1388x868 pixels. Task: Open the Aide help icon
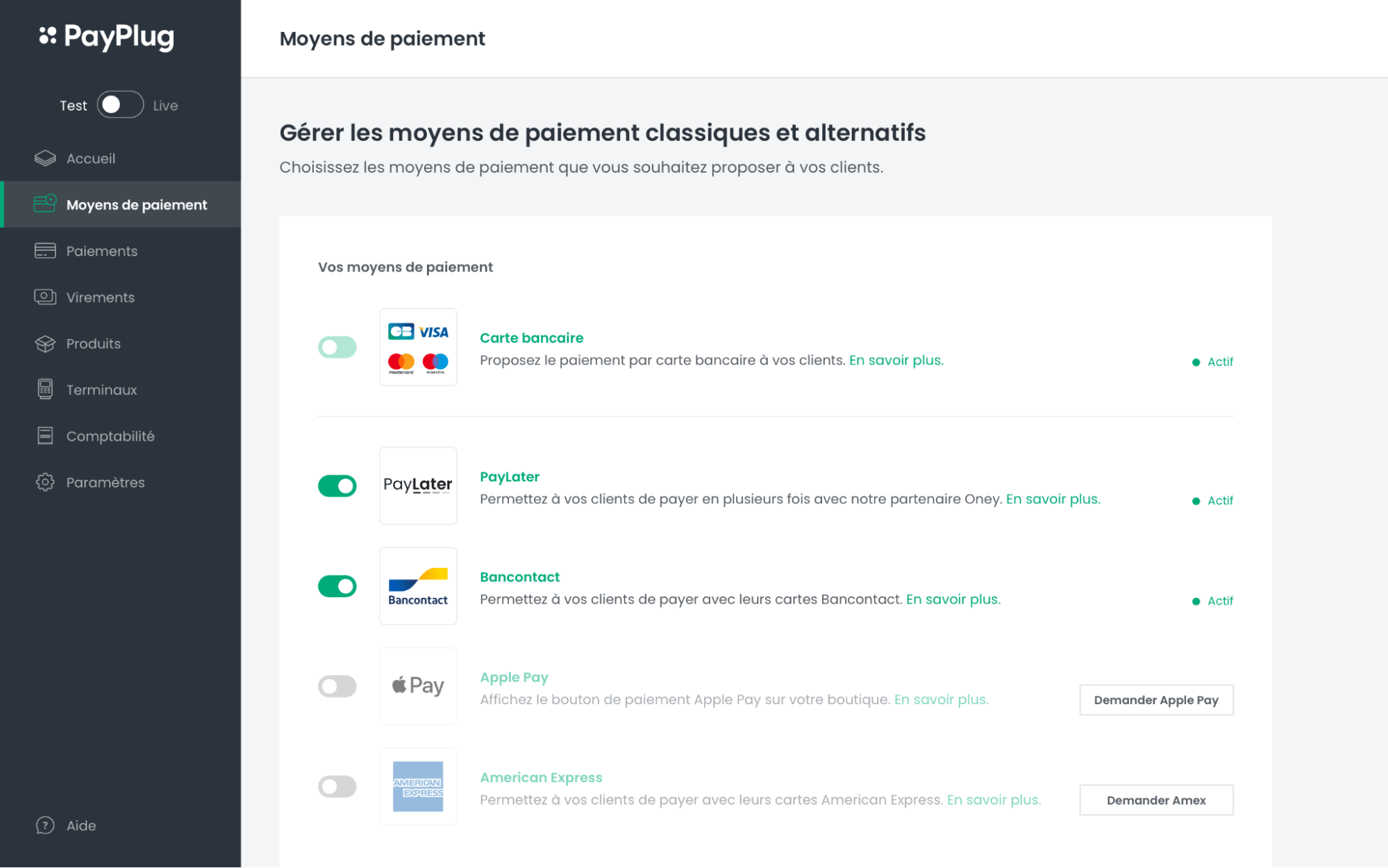[44, 825]
